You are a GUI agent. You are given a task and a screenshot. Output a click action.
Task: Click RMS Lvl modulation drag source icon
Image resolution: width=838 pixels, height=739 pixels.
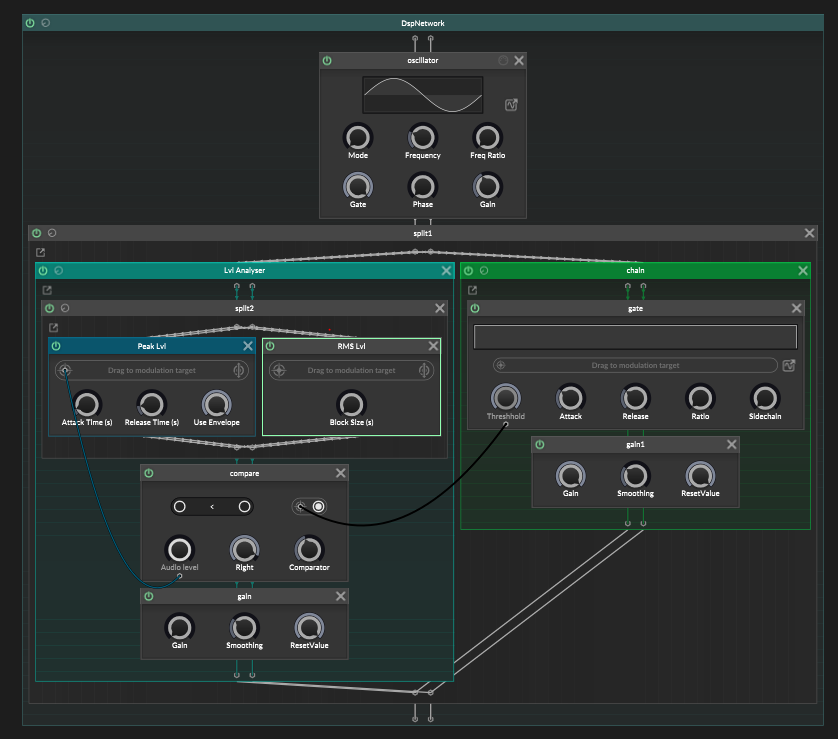tap(279, 370)
